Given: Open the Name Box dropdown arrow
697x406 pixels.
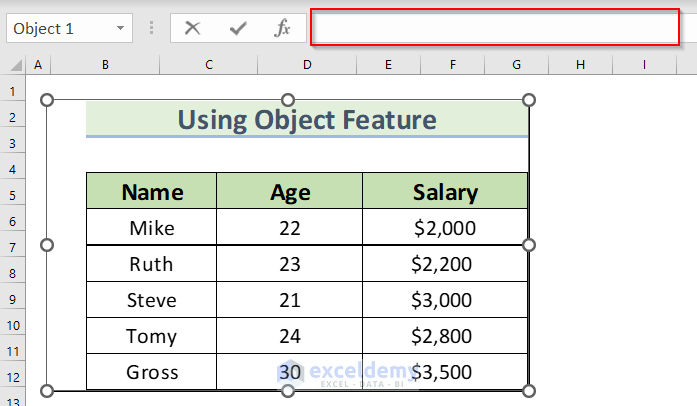Looking at the screenshot, I should click(x=120, y=28).
